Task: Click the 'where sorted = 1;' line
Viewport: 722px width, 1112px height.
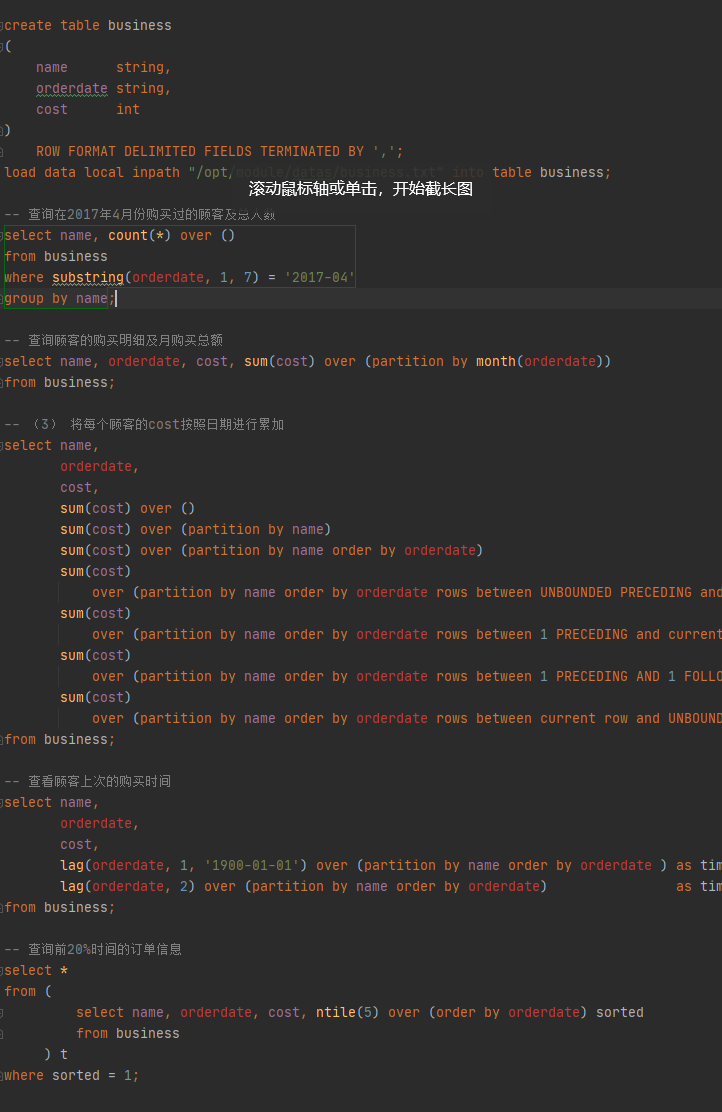Action: [72, 1076]
